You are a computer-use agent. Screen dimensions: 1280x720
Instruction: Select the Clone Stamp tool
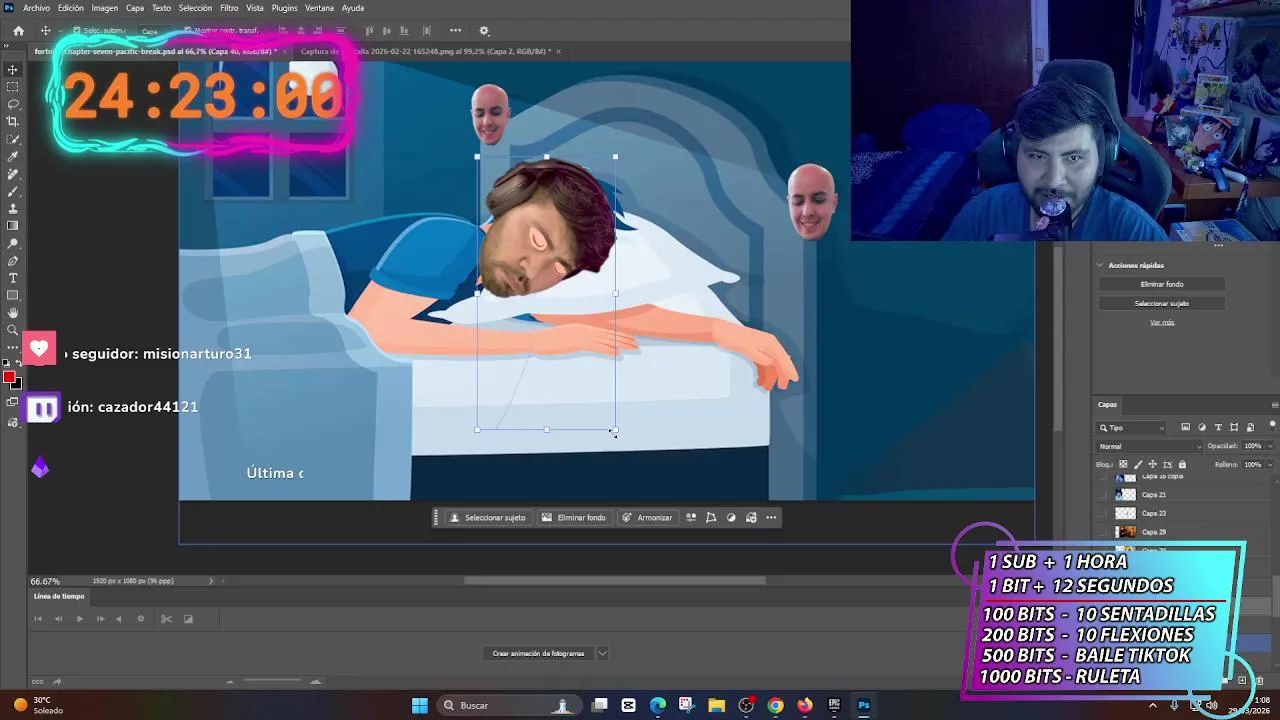(13, 209)
